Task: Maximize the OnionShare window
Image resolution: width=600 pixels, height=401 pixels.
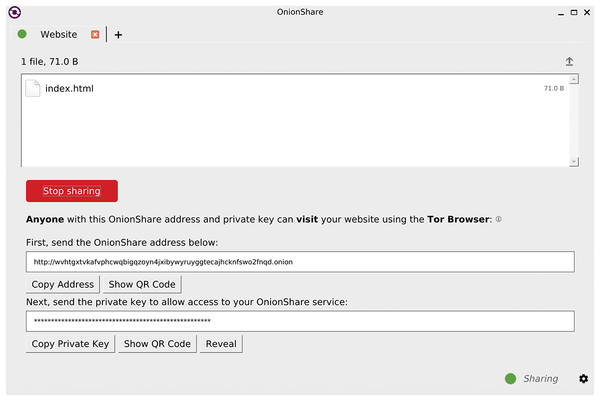Action: coord(574,13)
